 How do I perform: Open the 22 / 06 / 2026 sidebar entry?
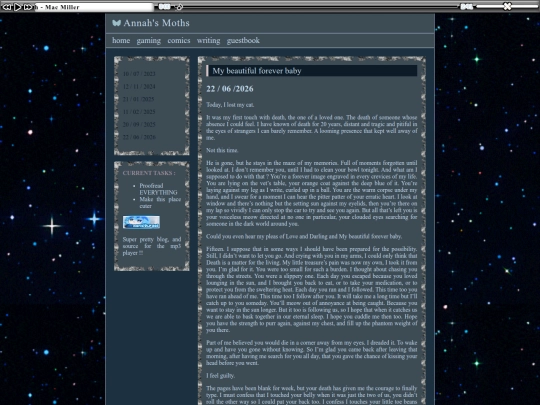tap(139, 137)
